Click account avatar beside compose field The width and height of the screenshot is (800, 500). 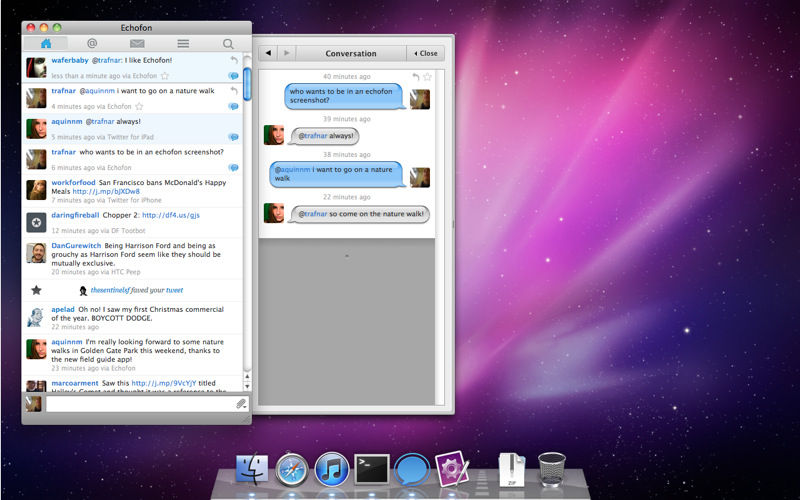click(34, 404)
